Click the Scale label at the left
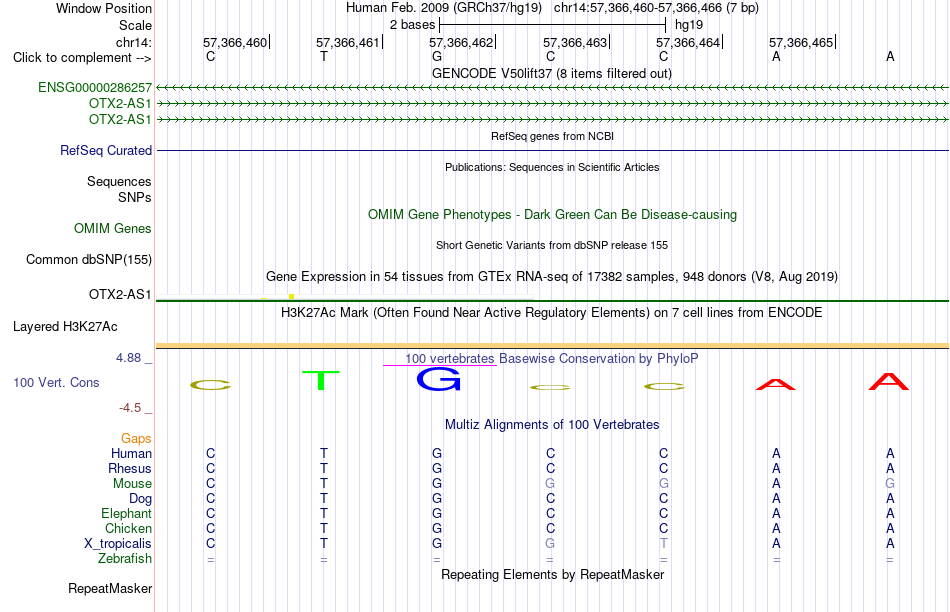950x612 pixels. [x=136, y=25]
